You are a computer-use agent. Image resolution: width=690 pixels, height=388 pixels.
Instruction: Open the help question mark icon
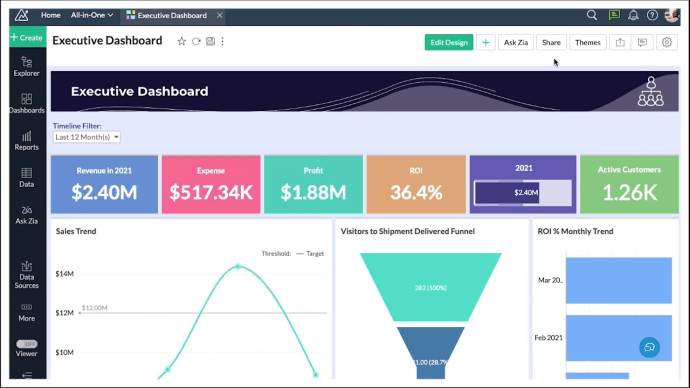click(652, 15)
